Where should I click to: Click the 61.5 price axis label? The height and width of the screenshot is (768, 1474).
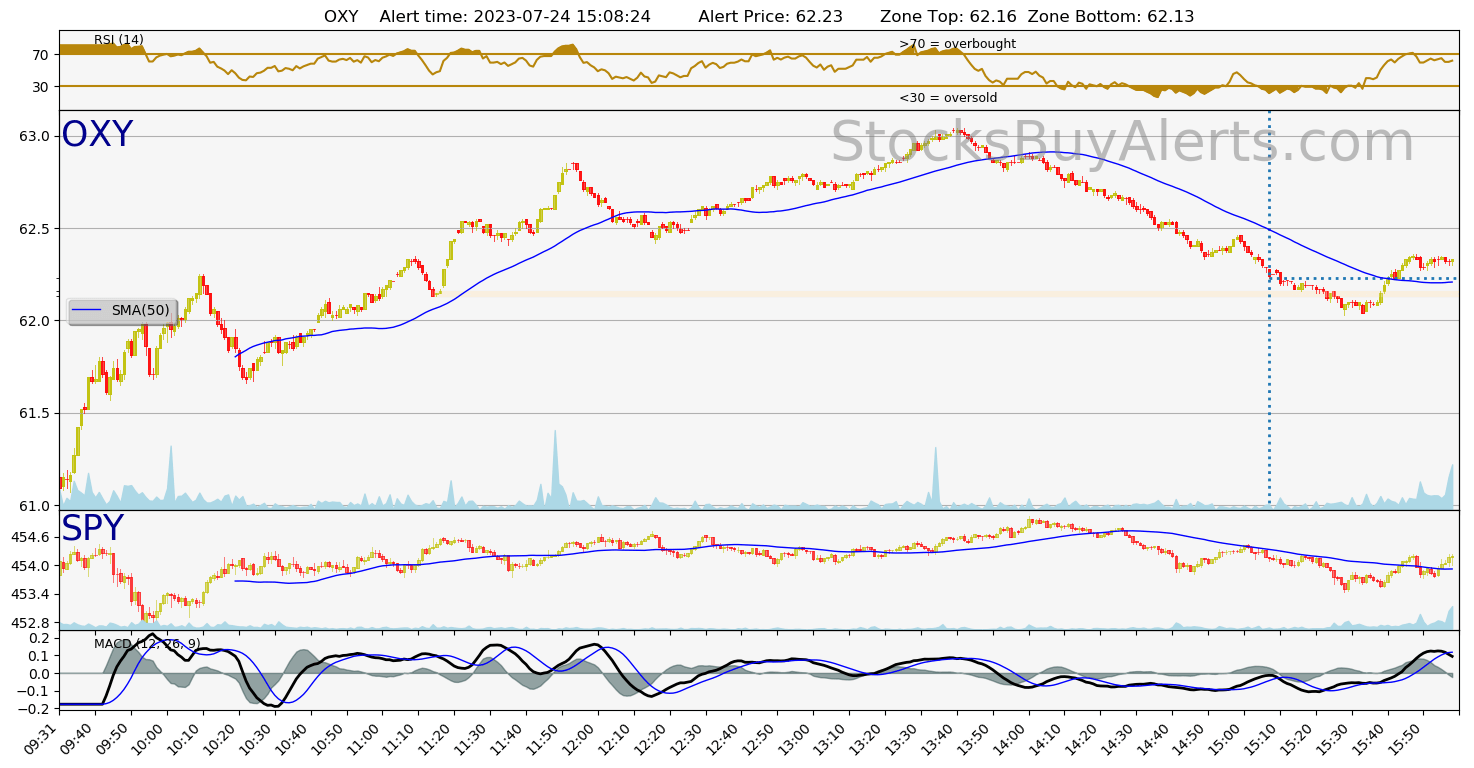point(36,413)
